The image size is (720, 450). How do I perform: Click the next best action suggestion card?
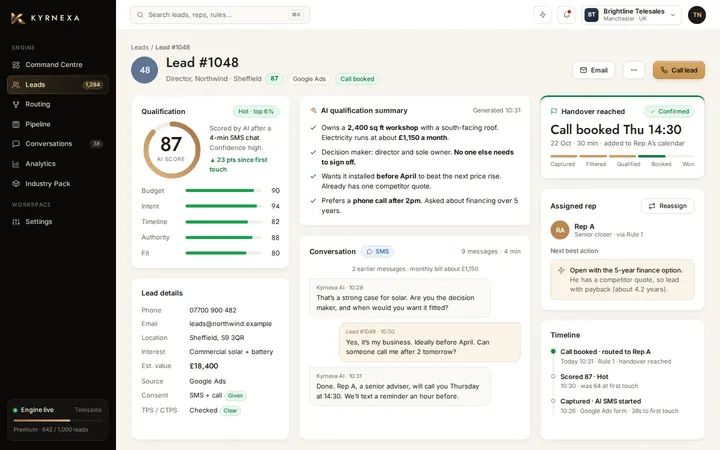tap(622, 280)
